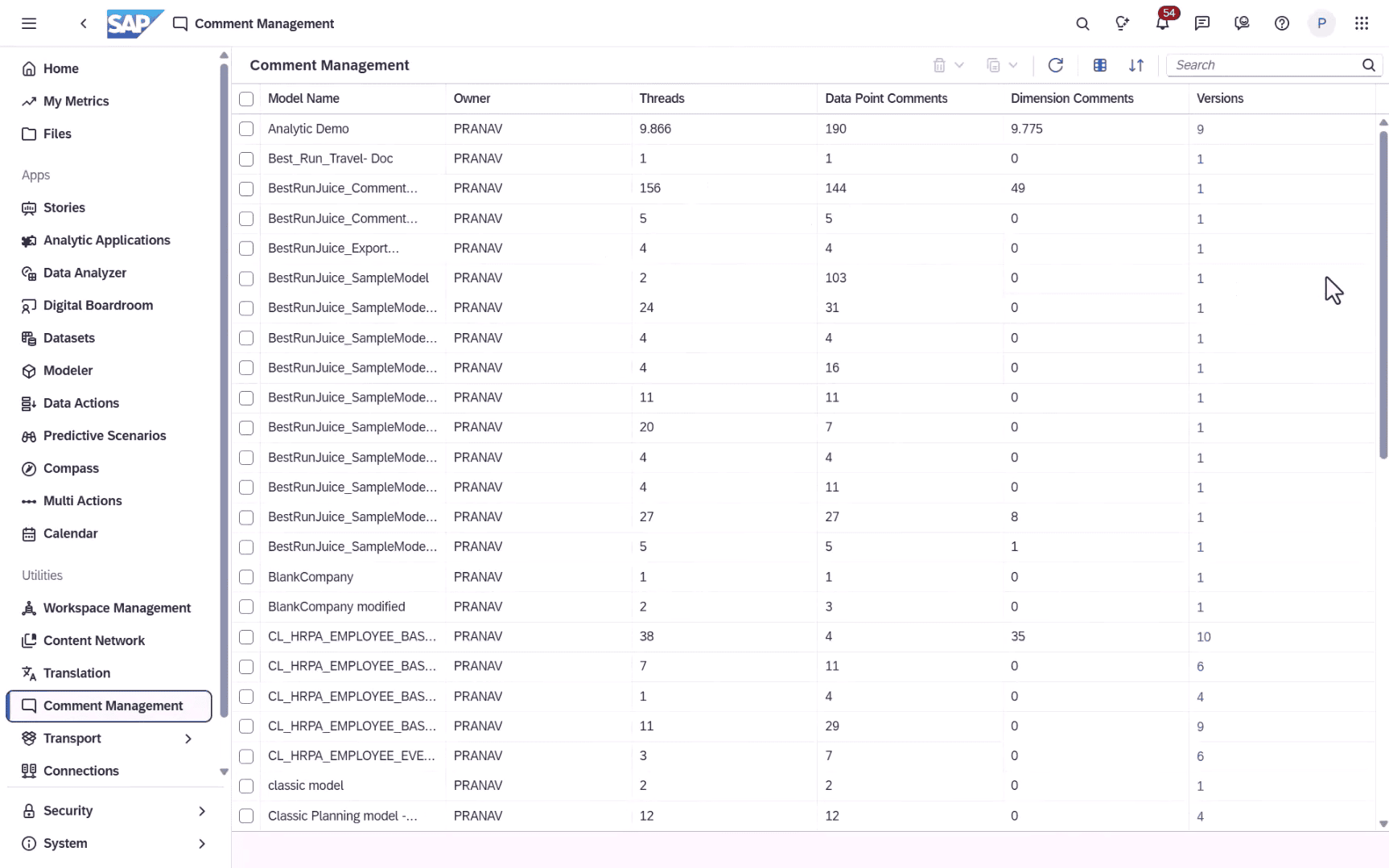Click the magnifier icon in the top header
This screenshot has height=868, width=1389.
[1082, 23]
